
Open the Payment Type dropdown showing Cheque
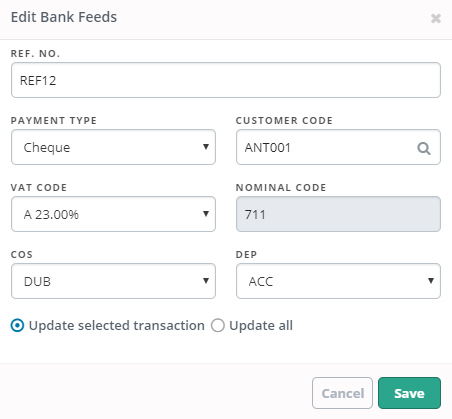pyautogui.click(x=113, y=147)
